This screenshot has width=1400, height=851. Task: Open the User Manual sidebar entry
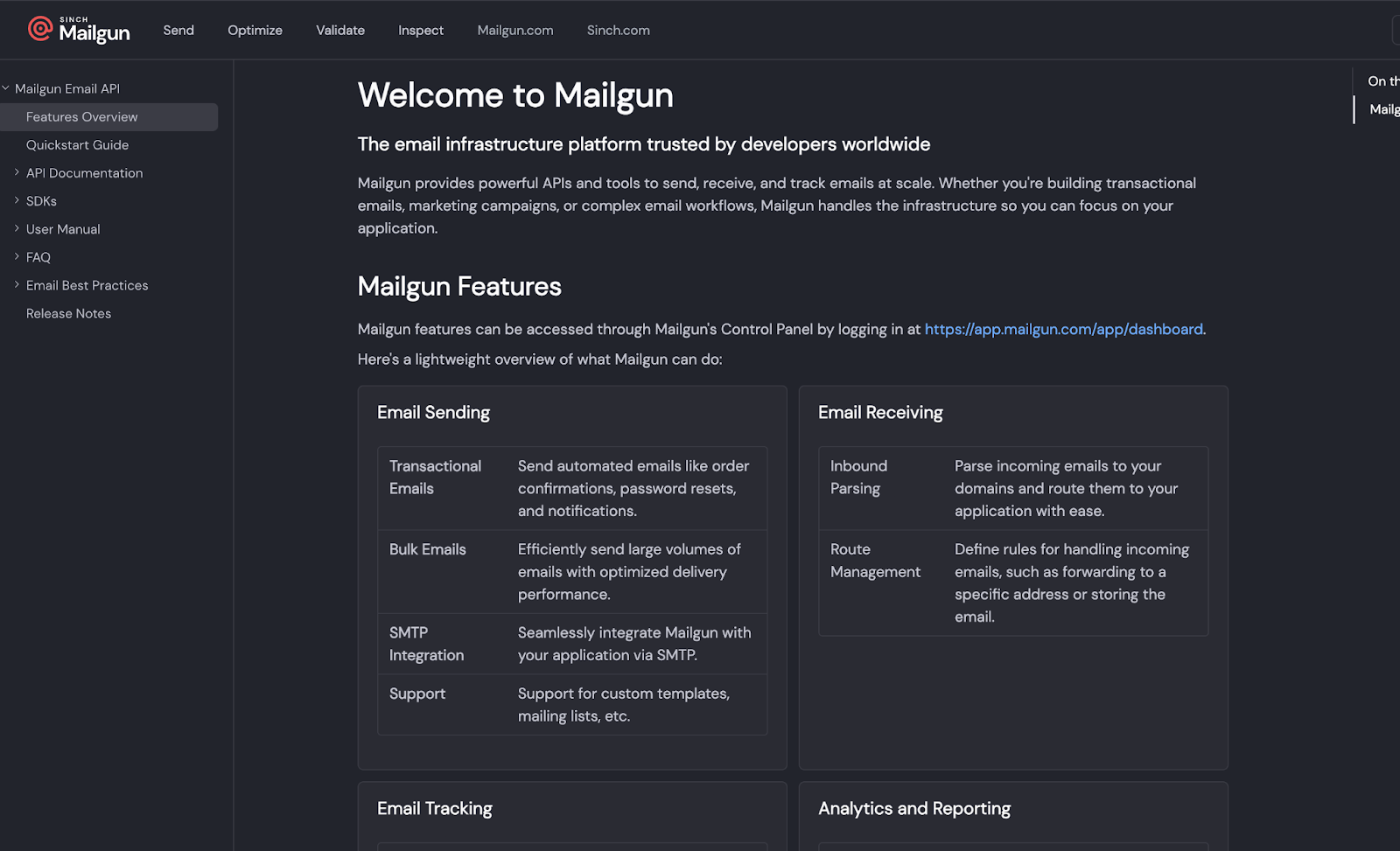point(63,229)
